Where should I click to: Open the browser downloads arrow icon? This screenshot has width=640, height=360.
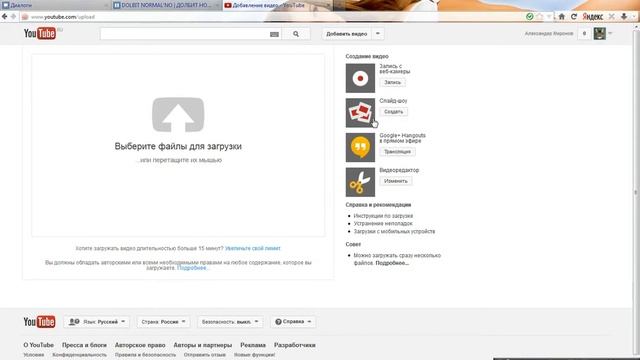point(624,16)
